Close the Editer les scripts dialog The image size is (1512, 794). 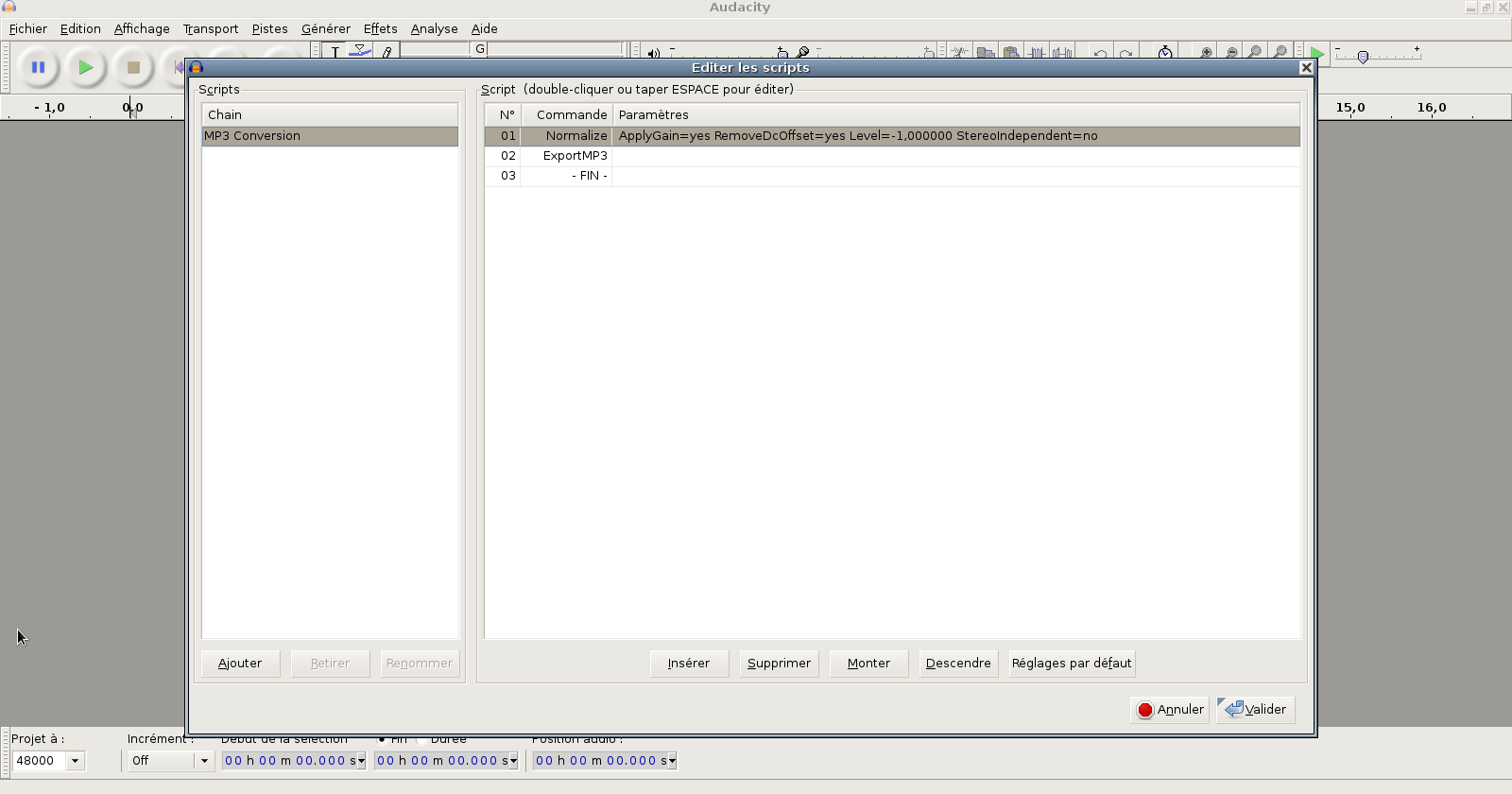(x=1306, y=67)
